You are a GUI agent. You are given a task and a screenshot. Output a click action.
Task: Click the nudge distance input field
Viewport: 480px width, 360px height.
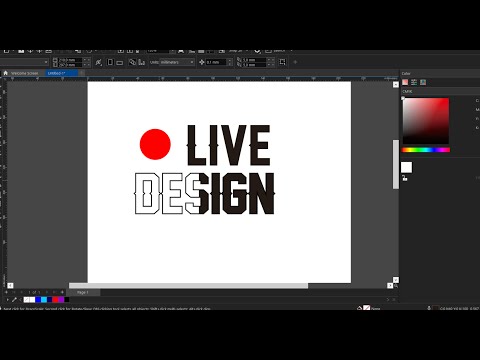tap(216, 62)
